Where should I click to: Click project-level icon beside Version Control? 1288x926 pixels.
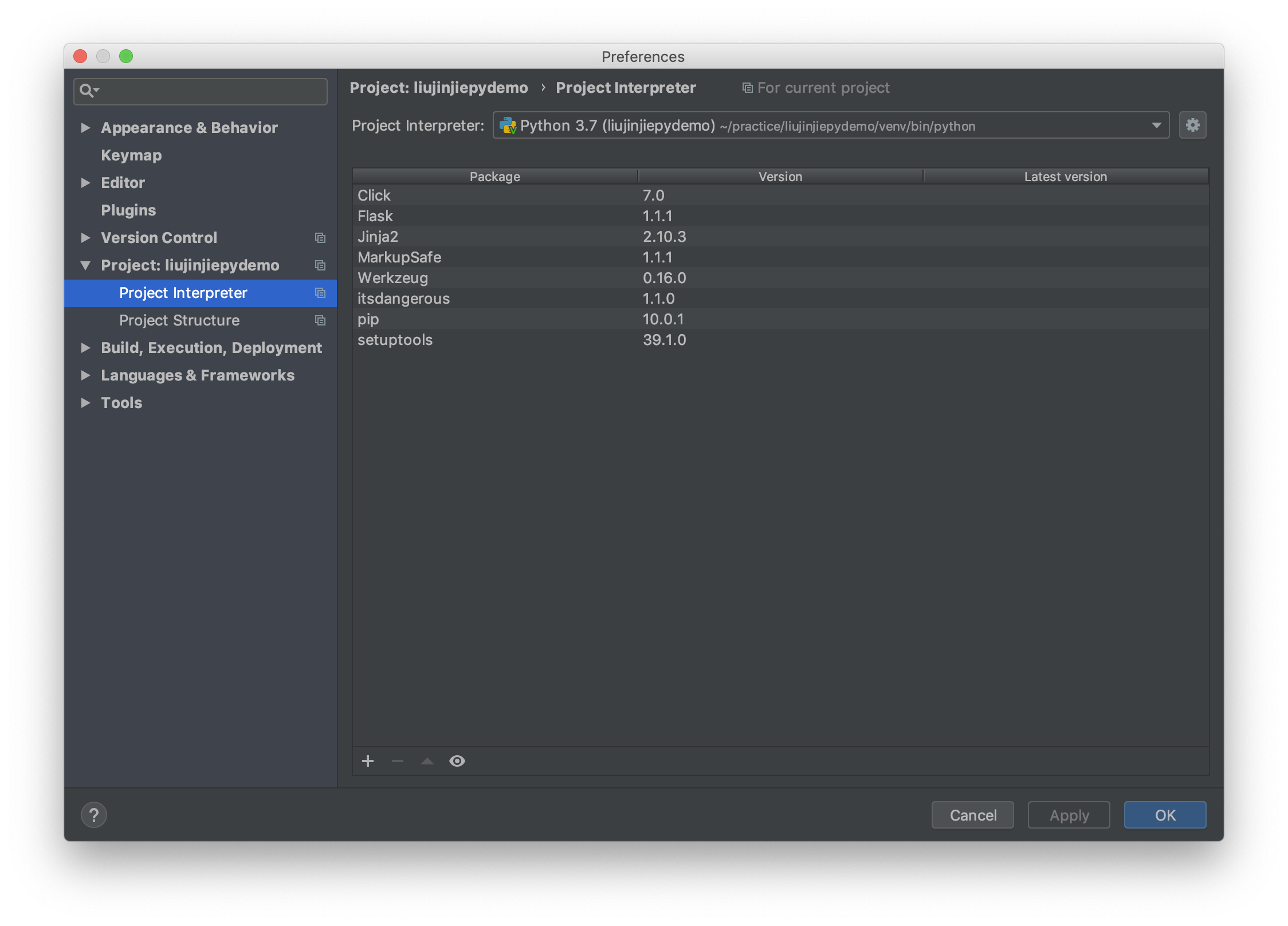pyautogui.click(x=320, y=238)
